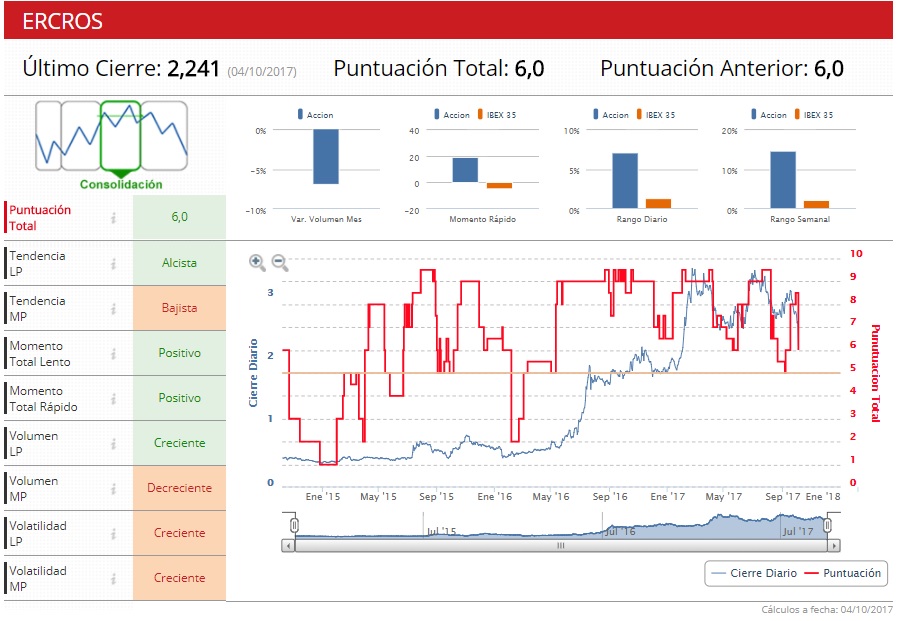
Task: Click the Positivo value for Momento Total Rápido
Action: (x=179, y=398)
